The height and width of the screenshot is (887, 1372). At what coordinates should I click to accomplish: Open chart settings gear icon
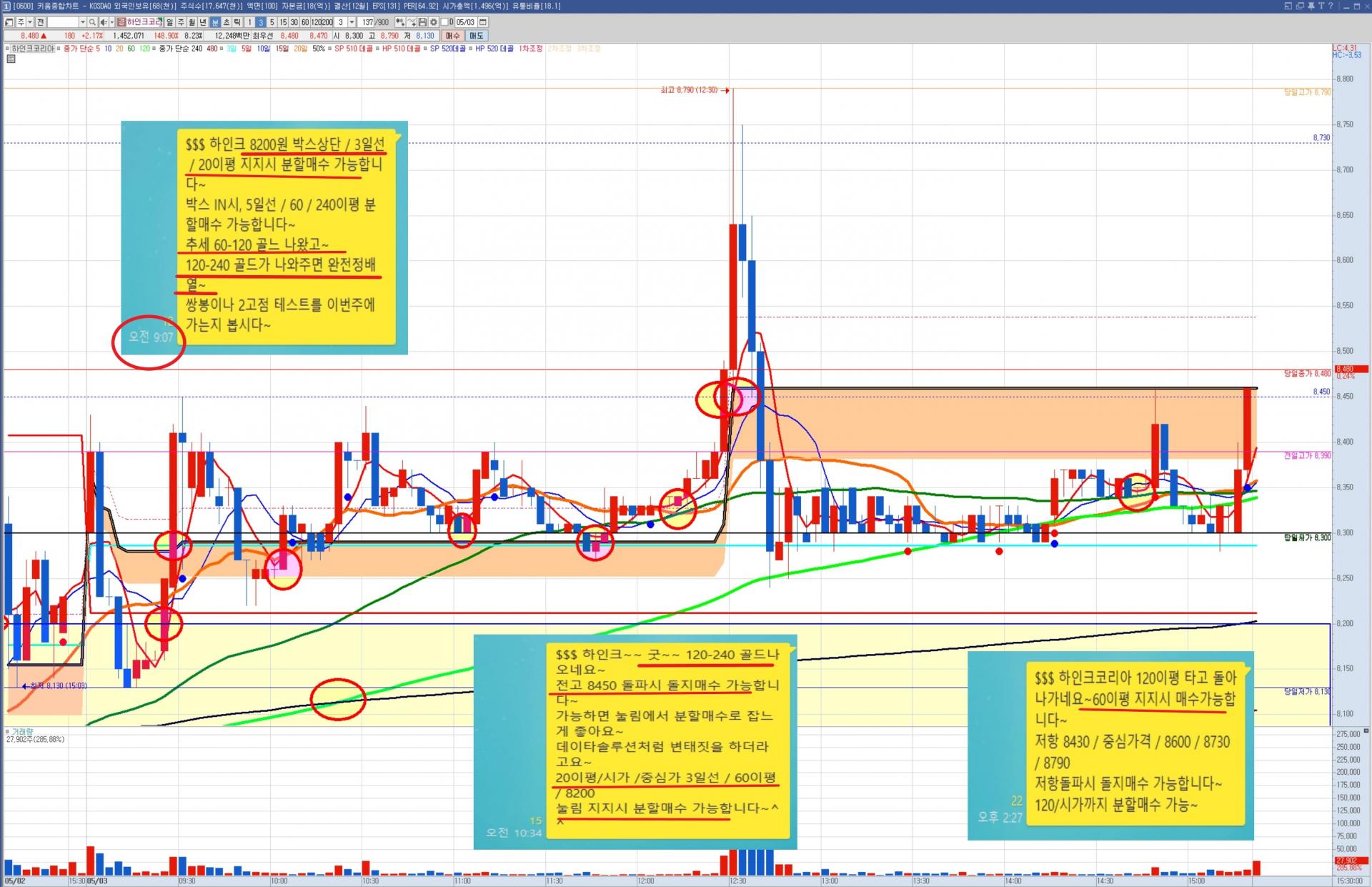tap(433, 22)
